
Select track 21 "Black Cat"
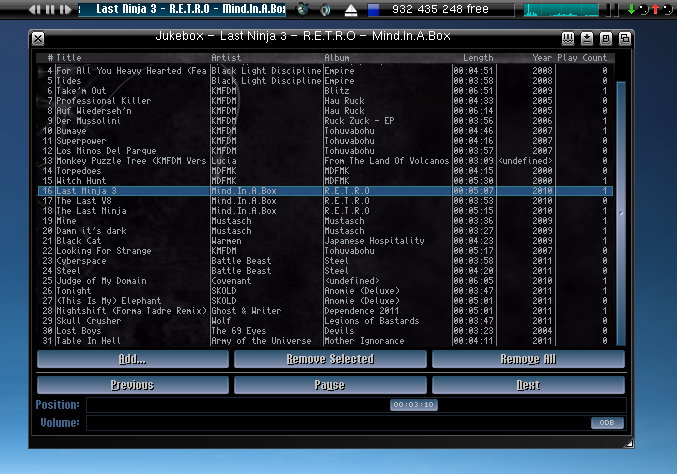(x=325, y=240)
